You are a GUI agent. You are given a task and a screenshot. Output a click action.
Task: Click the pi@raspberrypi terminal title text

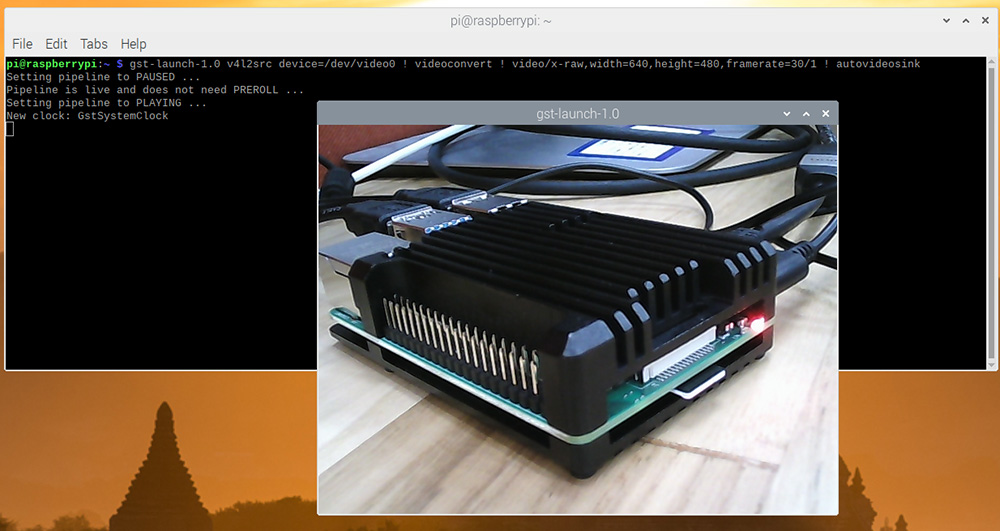[x=501, y=21]
